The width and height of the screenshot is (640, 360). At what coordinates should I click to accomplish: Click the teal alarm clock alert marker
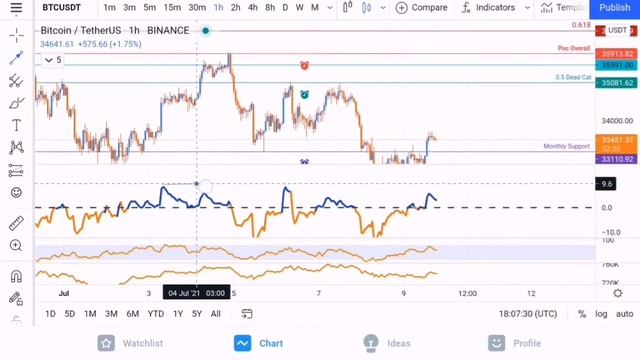tap(304, 95)
